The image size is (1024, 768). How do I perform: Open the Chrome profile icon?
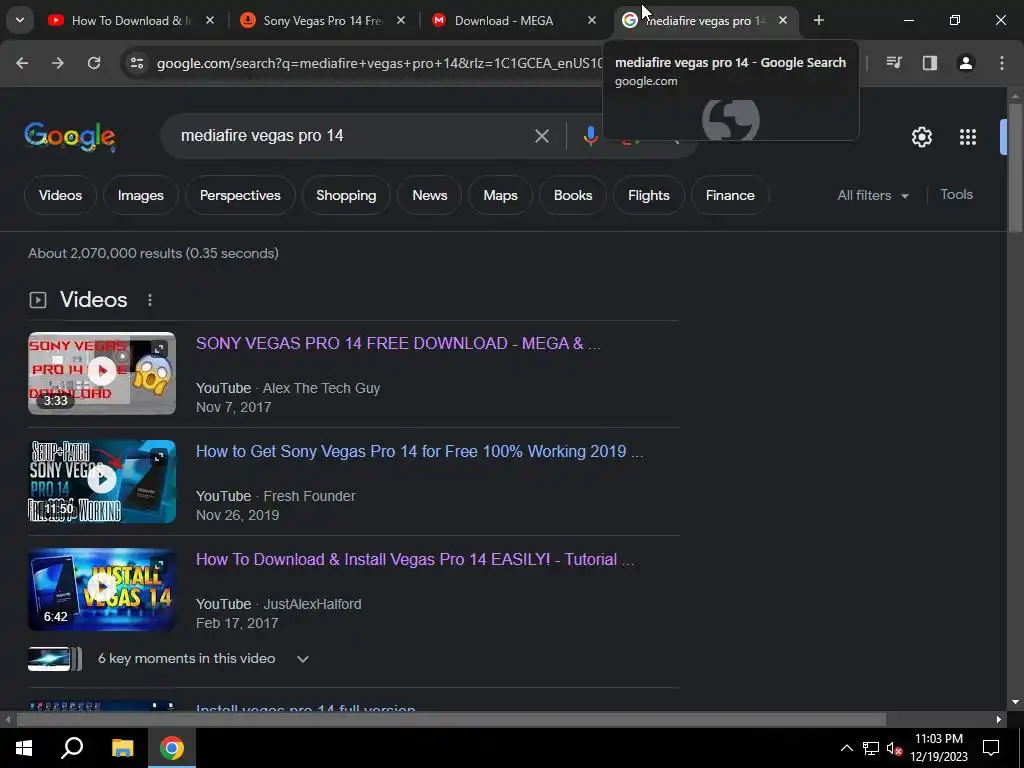pyautogui.click(x=965, y=63)
